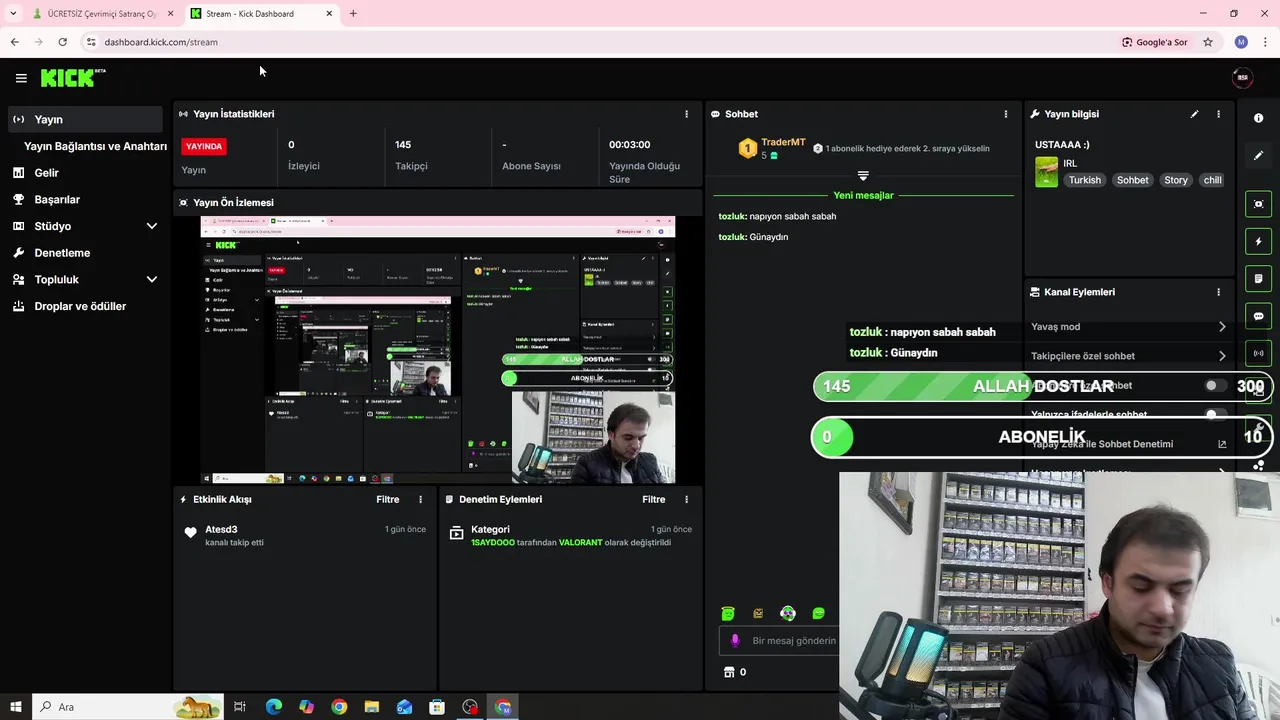
Task: Click the chevron under TraderMT leaderboard entry
Action: (x=863, y=176)
